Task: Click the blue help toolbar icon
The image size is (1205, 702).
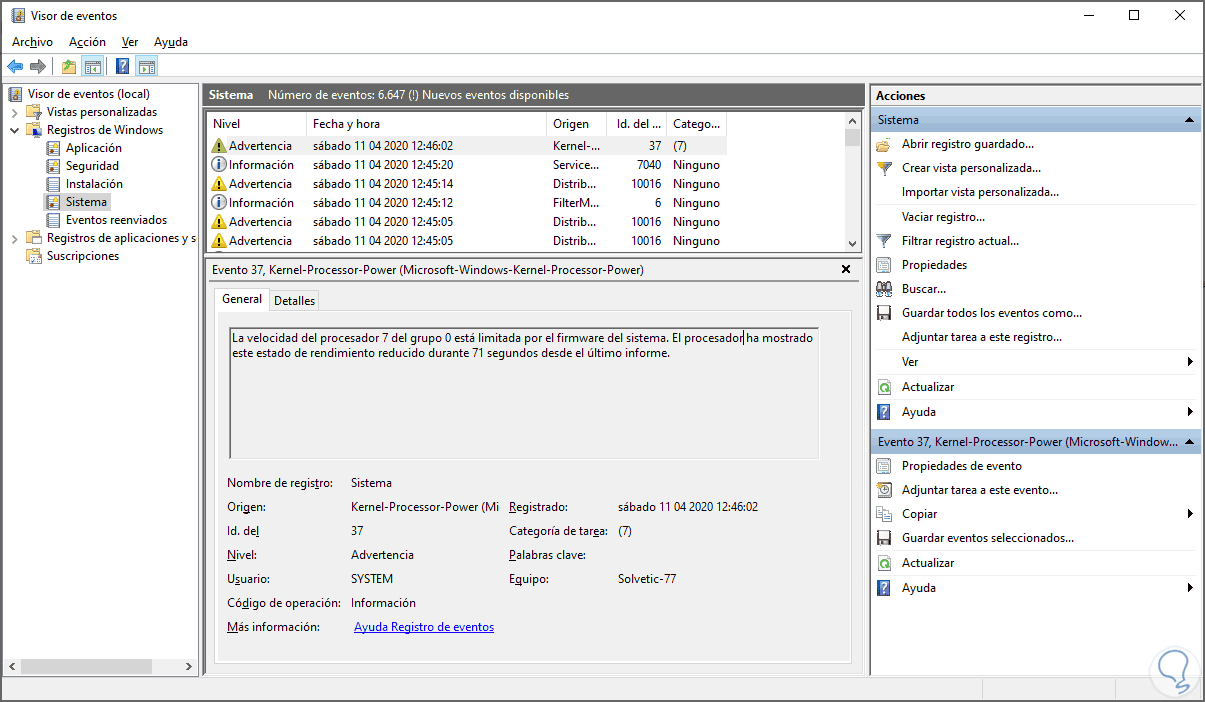Action: click(x=122, y=67)
